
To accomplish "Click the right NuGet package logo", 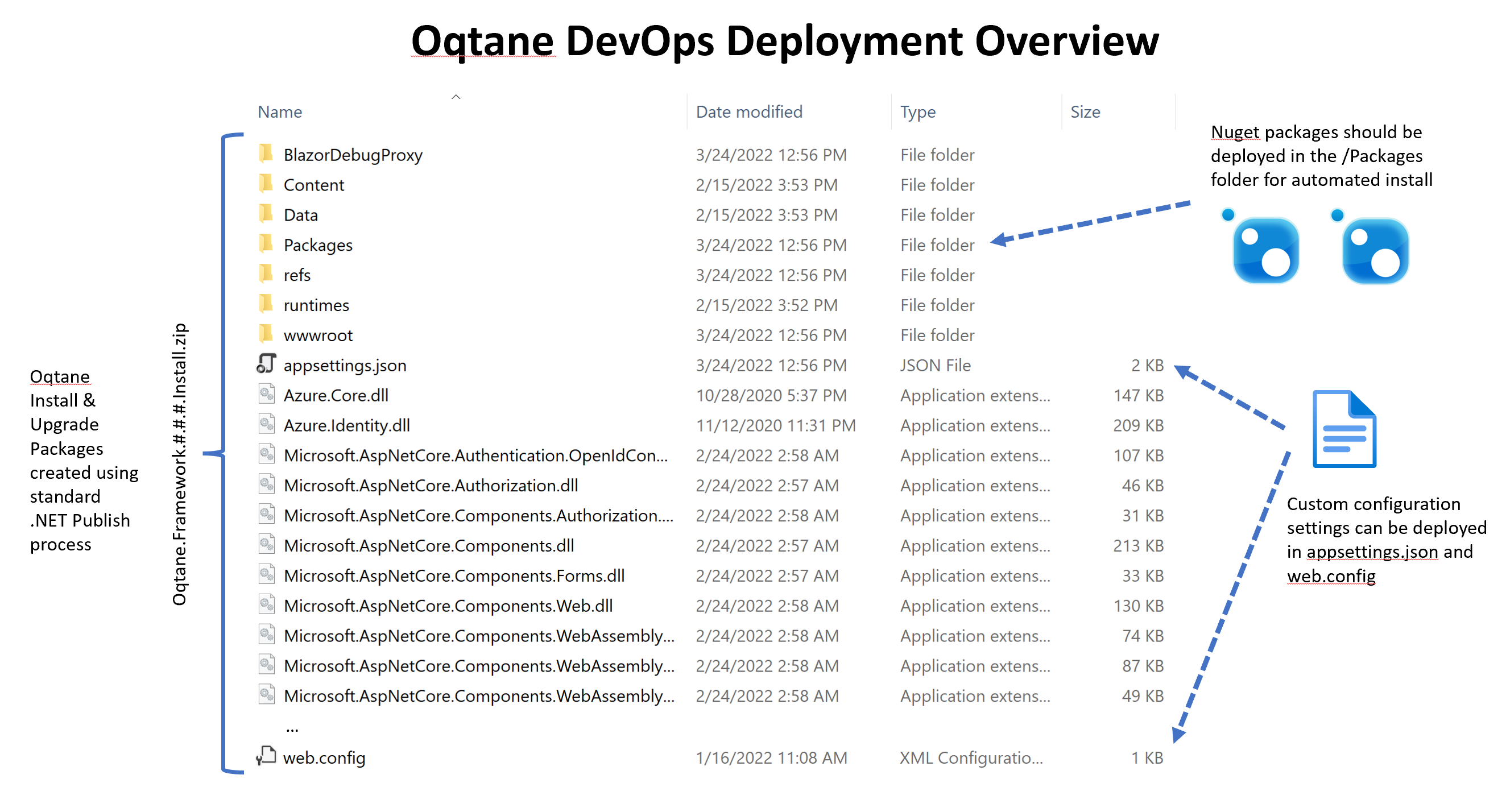I will (x=1371, y=246).
